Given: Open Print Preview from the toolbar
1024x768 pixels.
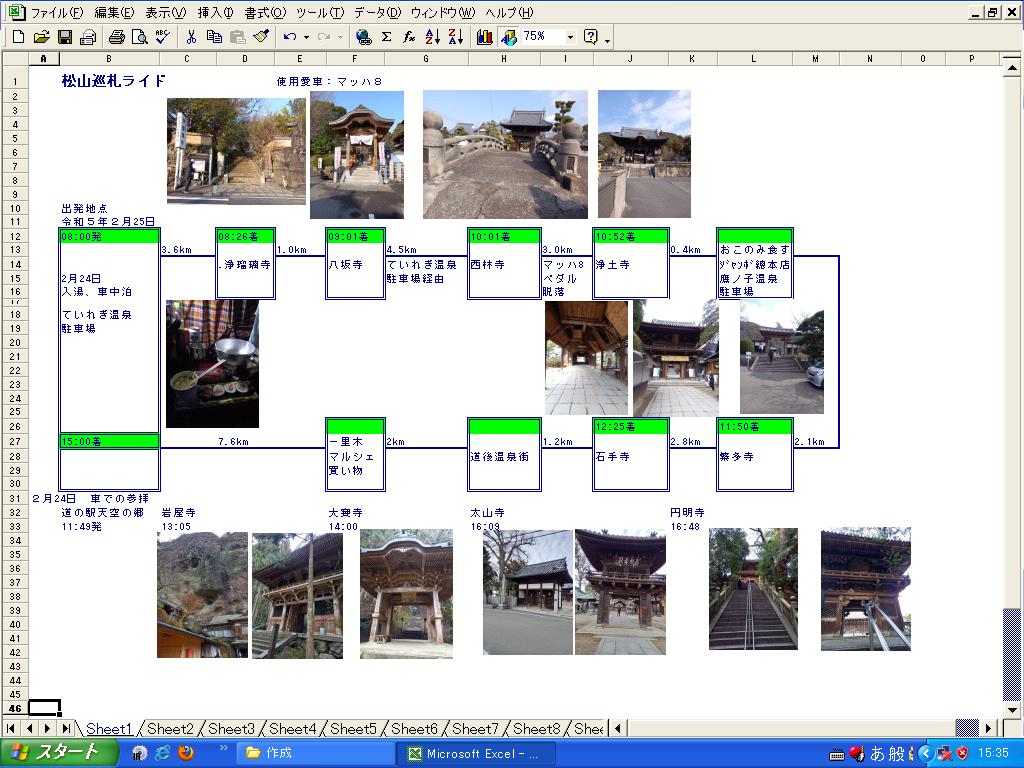Looking at the screenshot, I should (139, 37).
